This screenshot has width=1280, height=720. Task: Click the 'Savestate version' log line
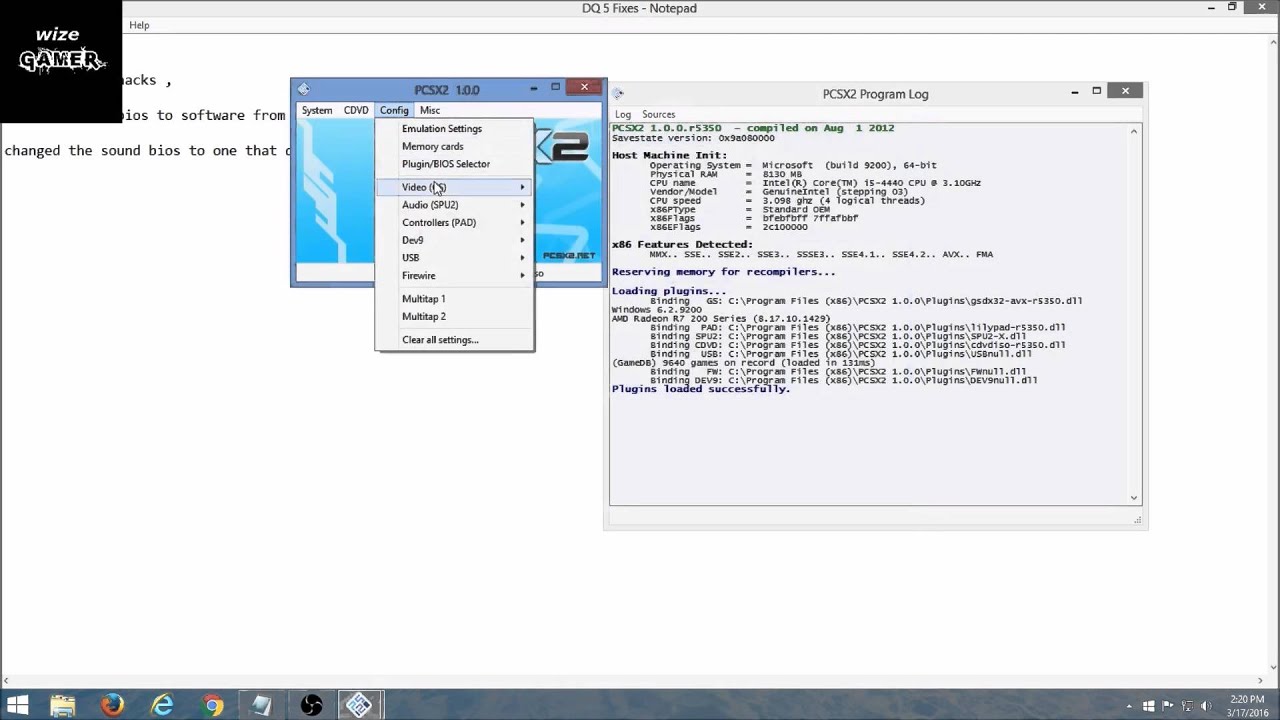(x=693, y=138)
